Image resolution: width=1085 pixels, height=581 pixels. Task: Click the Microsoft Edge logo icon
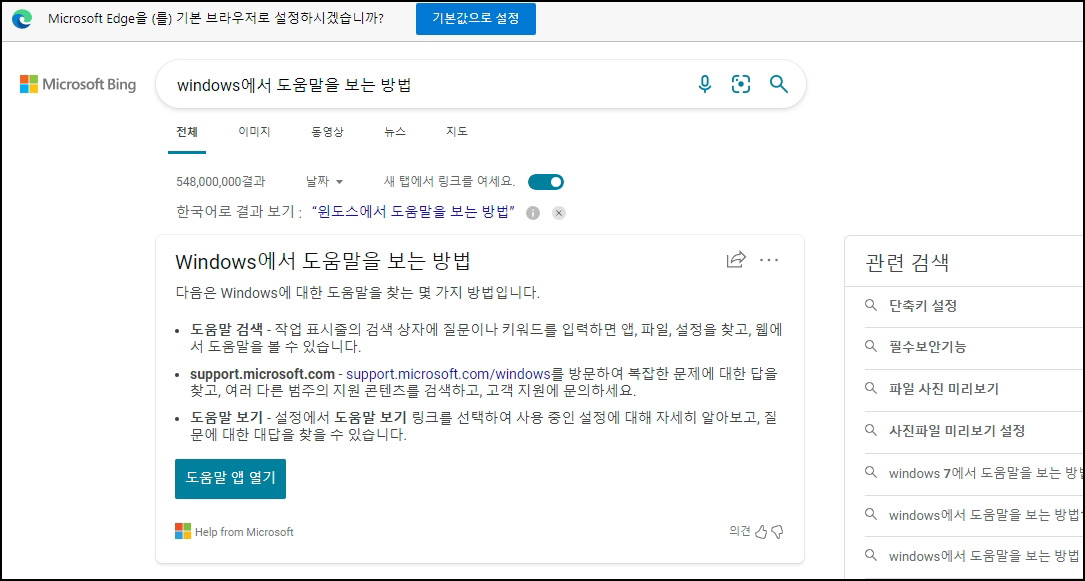point(22,19)
